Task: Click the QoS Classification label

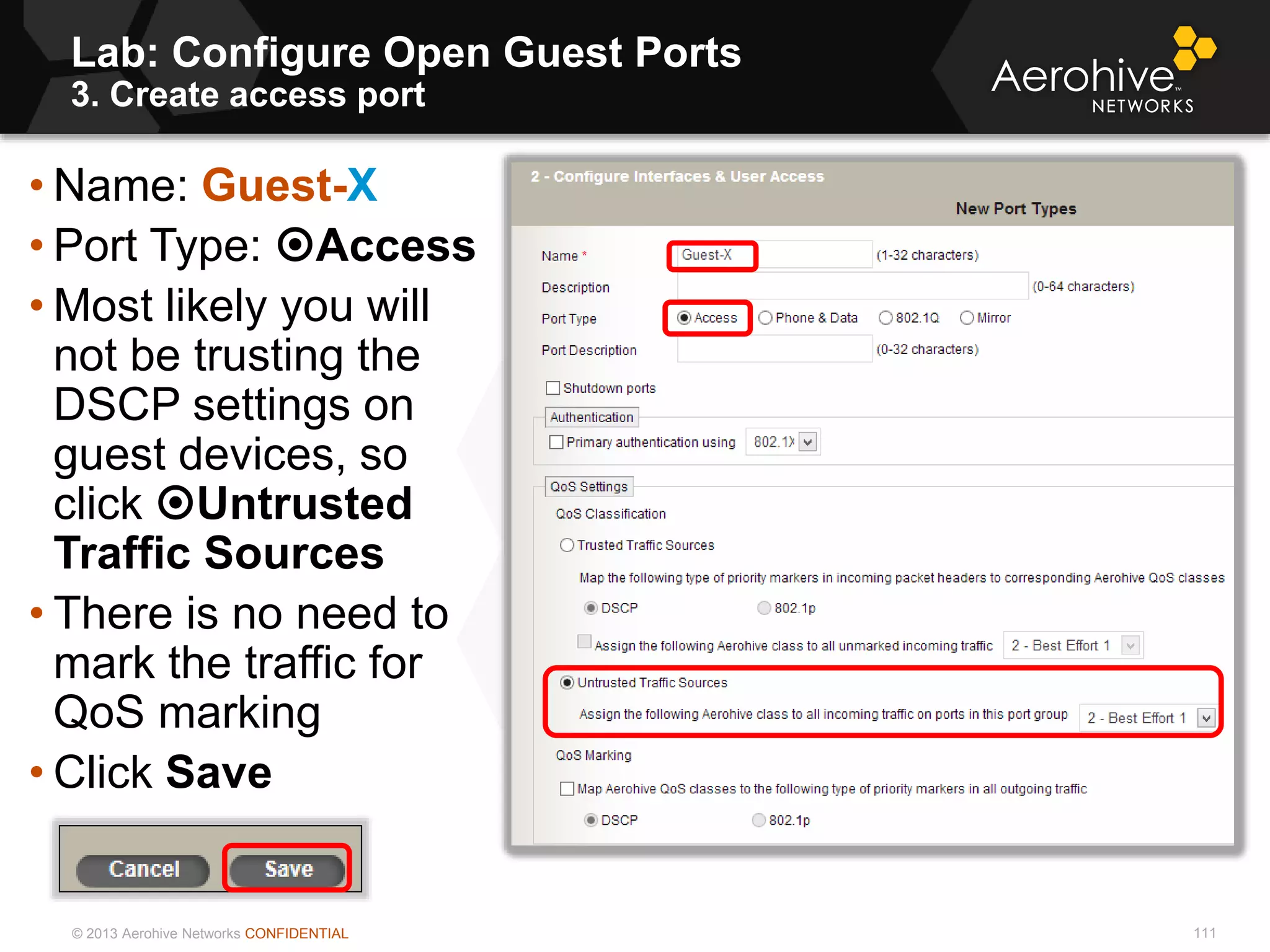Action: tap(611, 514)
